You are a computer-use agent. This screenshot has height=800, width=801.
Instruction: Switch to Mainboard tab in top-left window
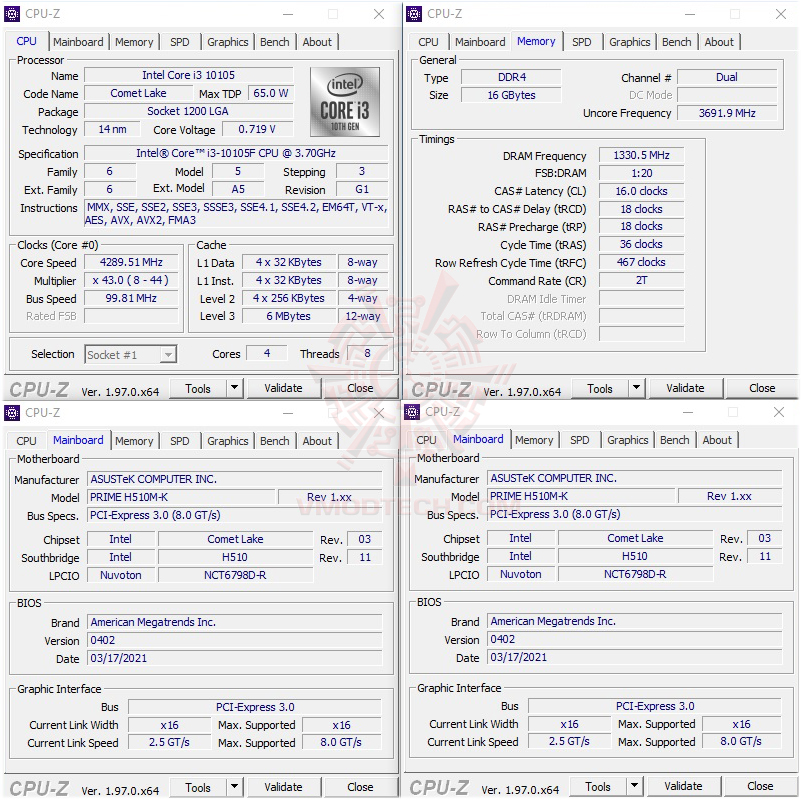pos(78,42)
